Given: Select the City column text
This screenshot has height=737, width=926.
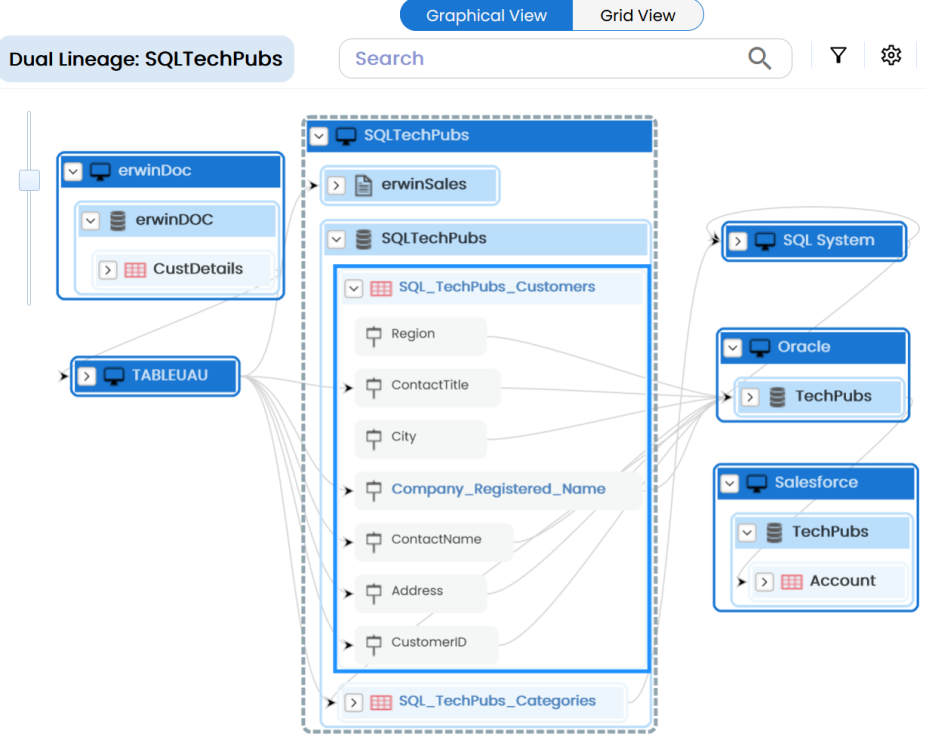Looking at the screenshot, I should 403,437.
